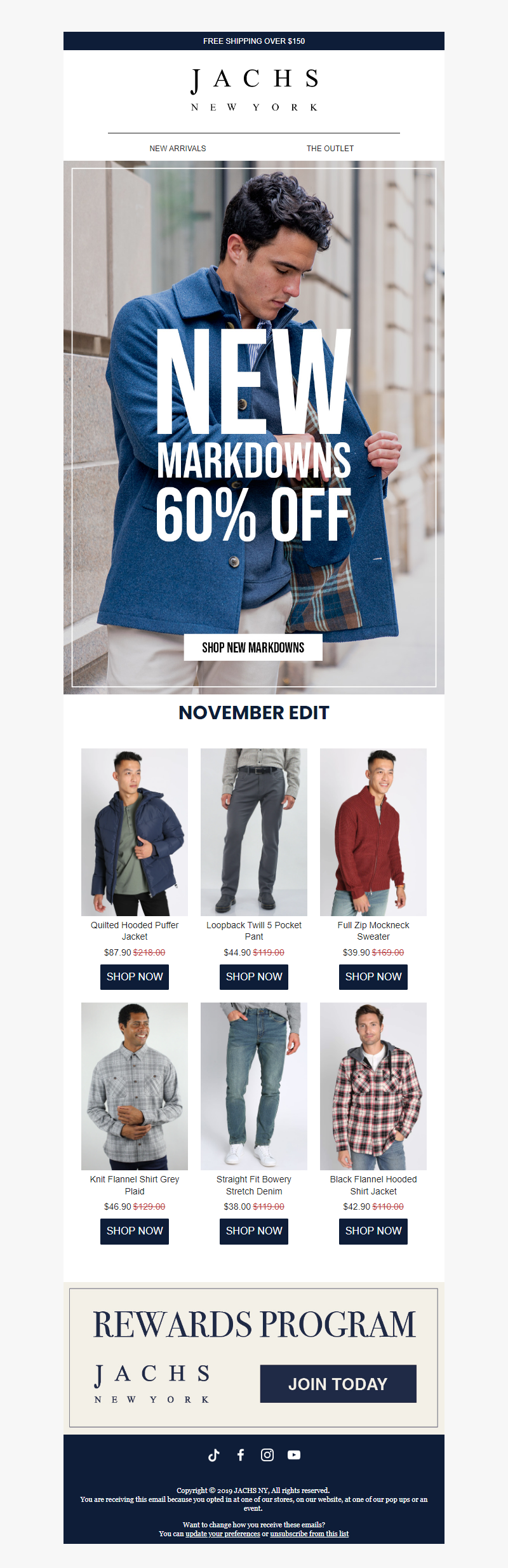Click the JACHS New York header logo
The height and width of the screenshot is (1568, 508).
(x=254, y=90)
